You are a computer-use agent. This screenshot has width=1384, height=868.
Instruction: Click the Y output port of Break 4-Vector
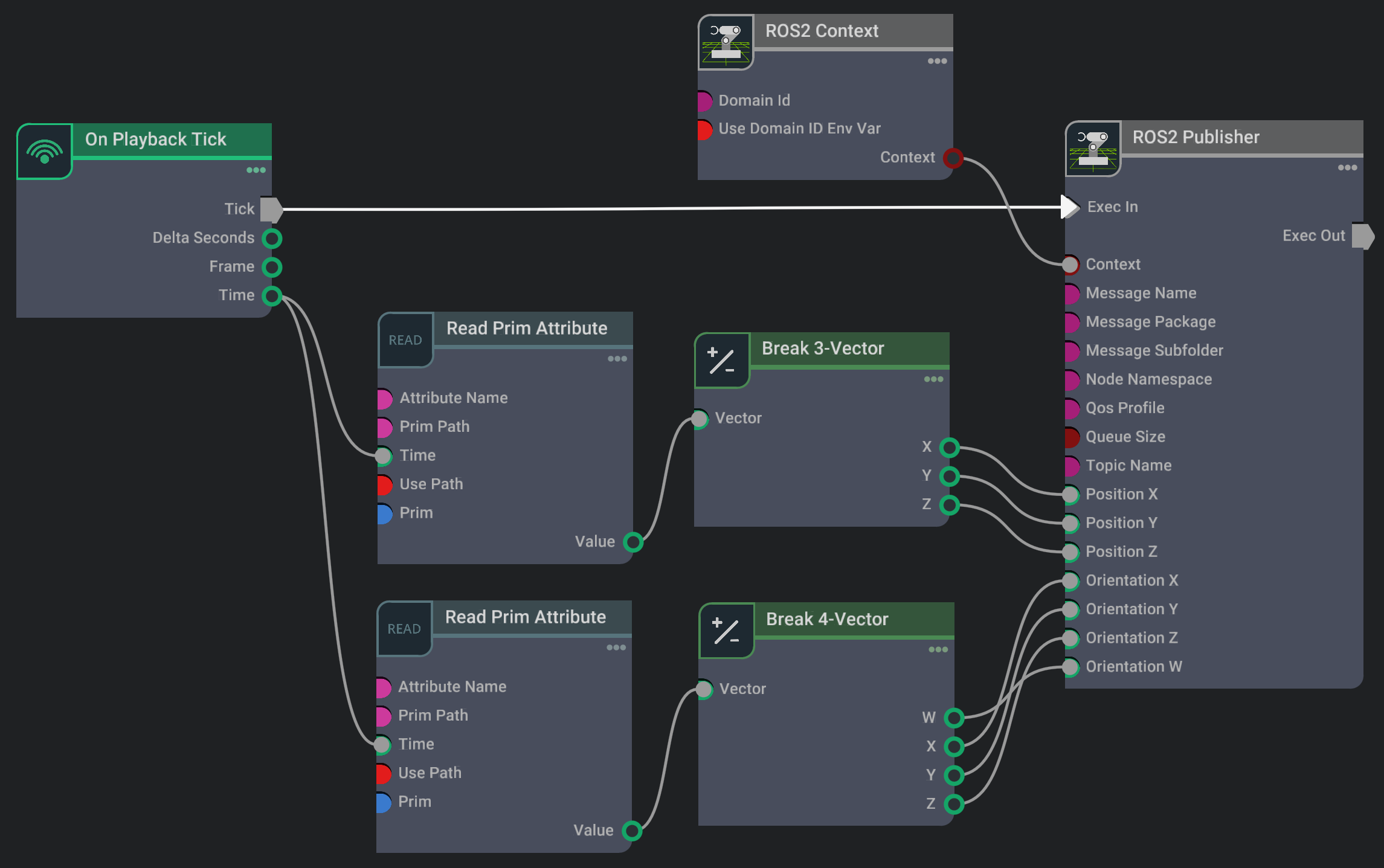[x=954, y=776]
